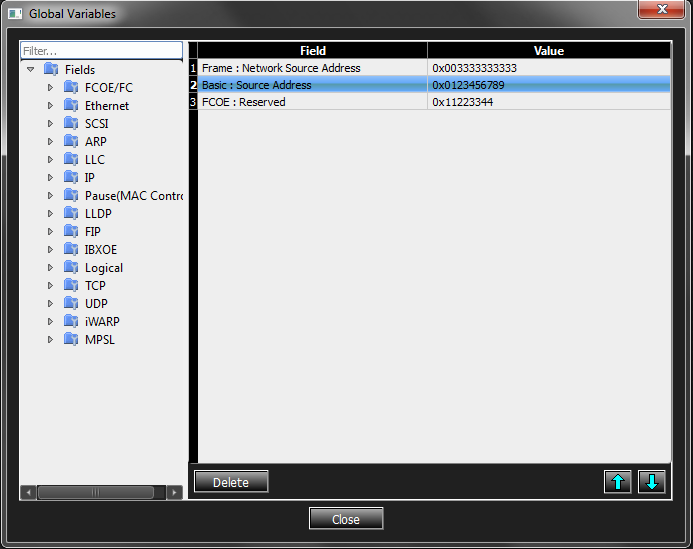Click the LLDP folder icon

[71, 214]
